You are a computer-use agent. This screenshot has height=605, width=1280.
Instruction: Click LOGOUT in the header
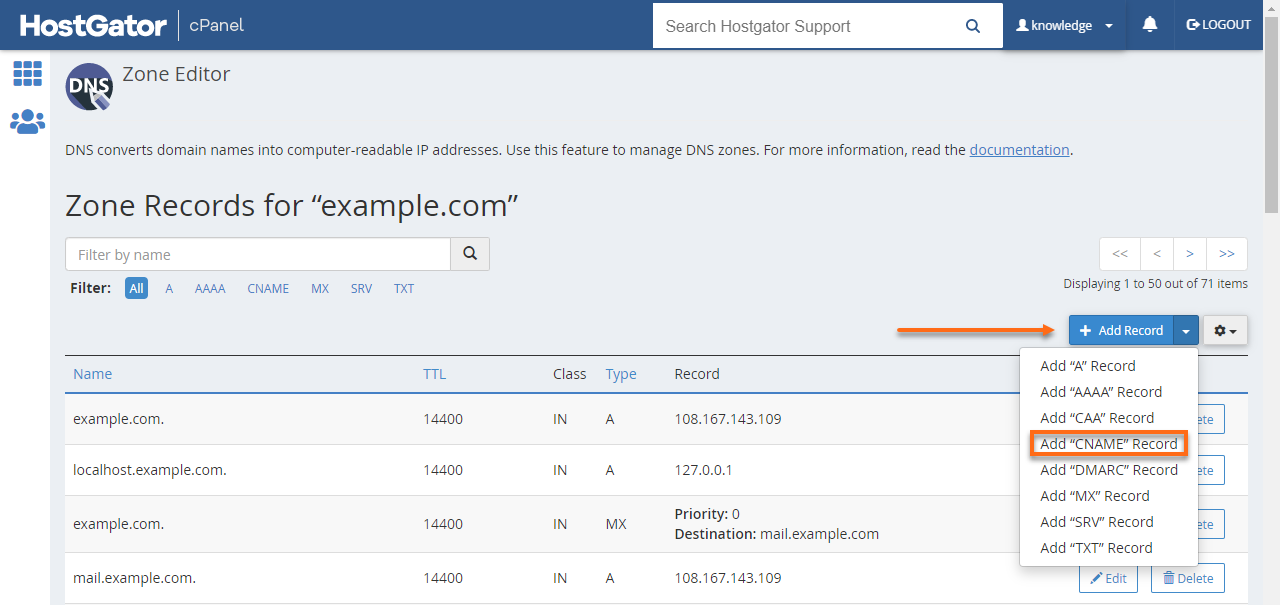(1218, 25)
